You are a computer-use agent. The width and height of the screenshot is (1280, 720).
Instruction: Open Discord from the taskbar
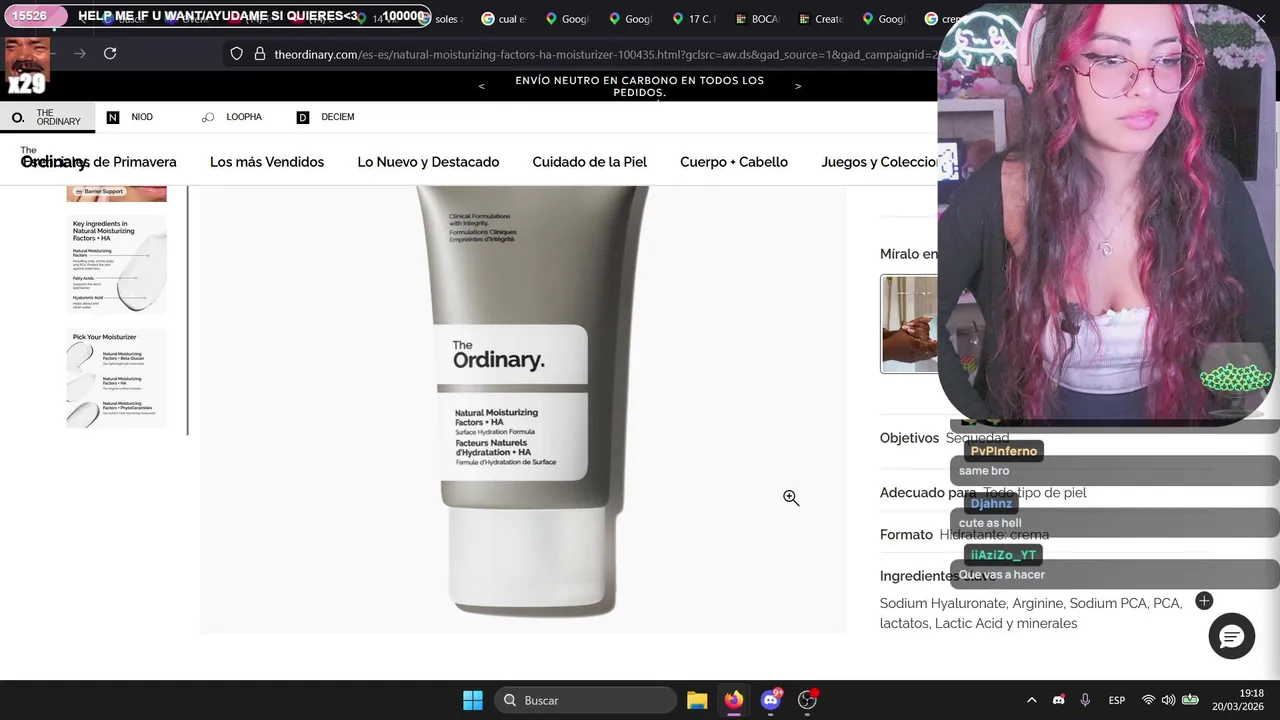tap(771, 700)
